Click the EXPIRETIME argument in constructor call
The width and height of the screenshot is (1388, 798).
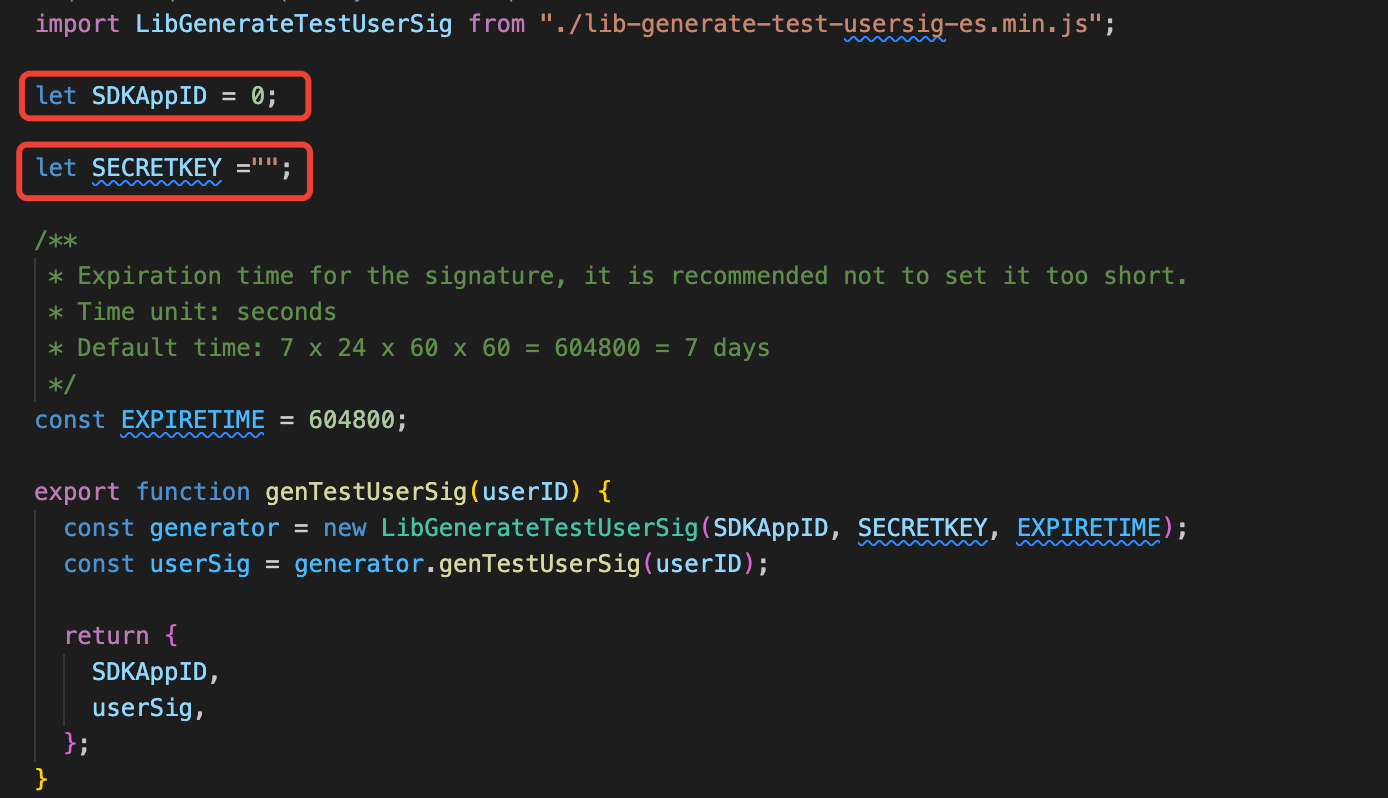tap(1088, 528)
